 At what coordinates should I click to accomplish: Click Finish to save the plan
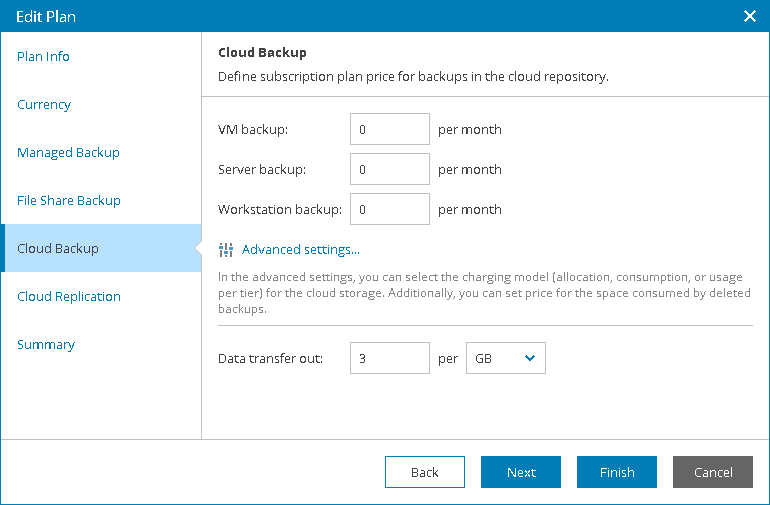pyautogui.click(x=617, y=472)
